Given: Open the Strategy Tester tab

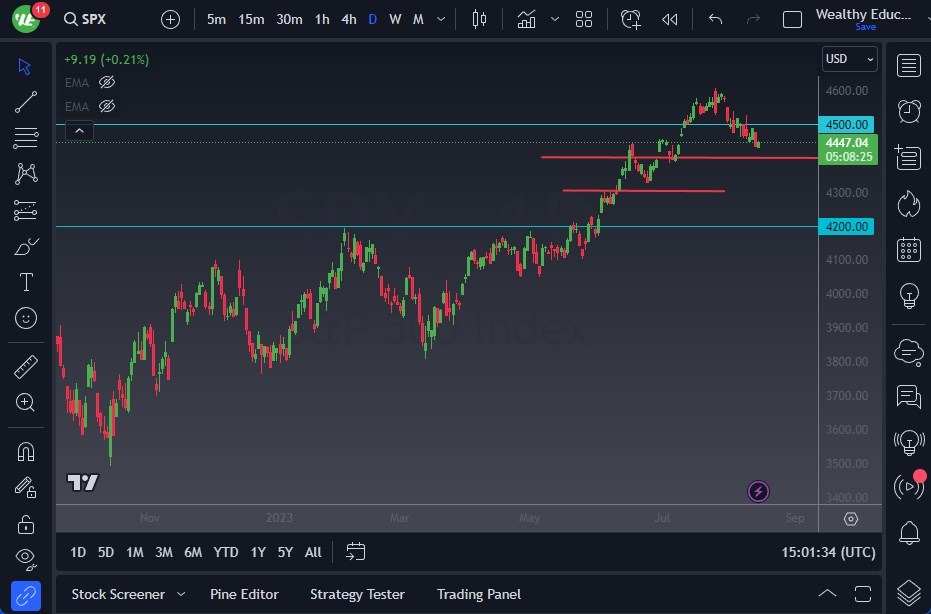Looking at the screenshot, I should (x=357, y=594).
